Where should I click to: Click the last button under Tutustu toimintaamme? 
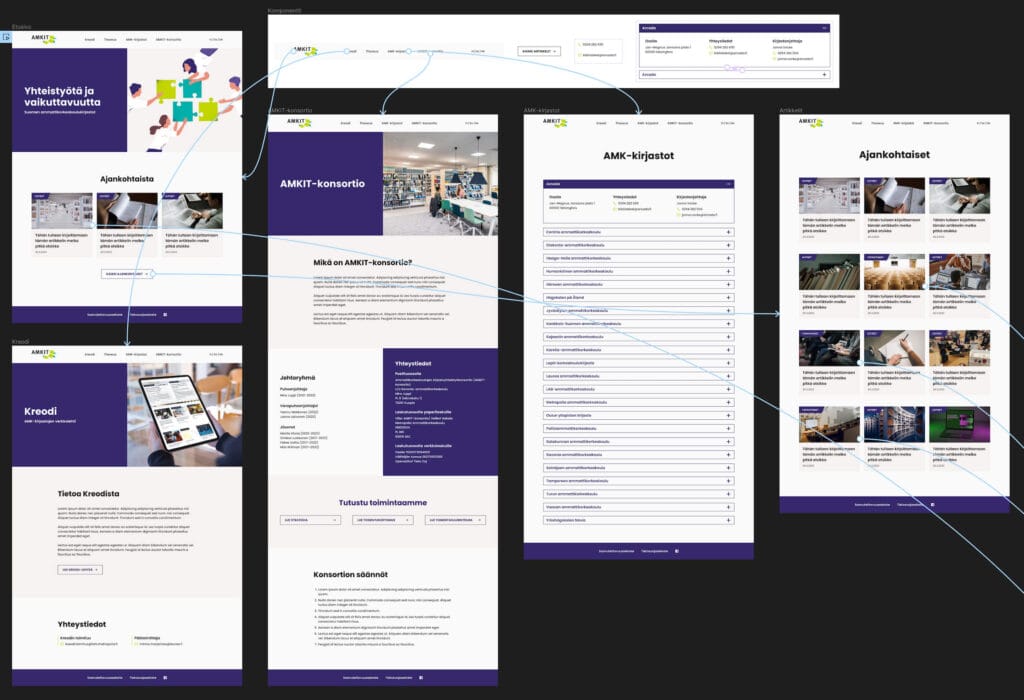point(456,520)
